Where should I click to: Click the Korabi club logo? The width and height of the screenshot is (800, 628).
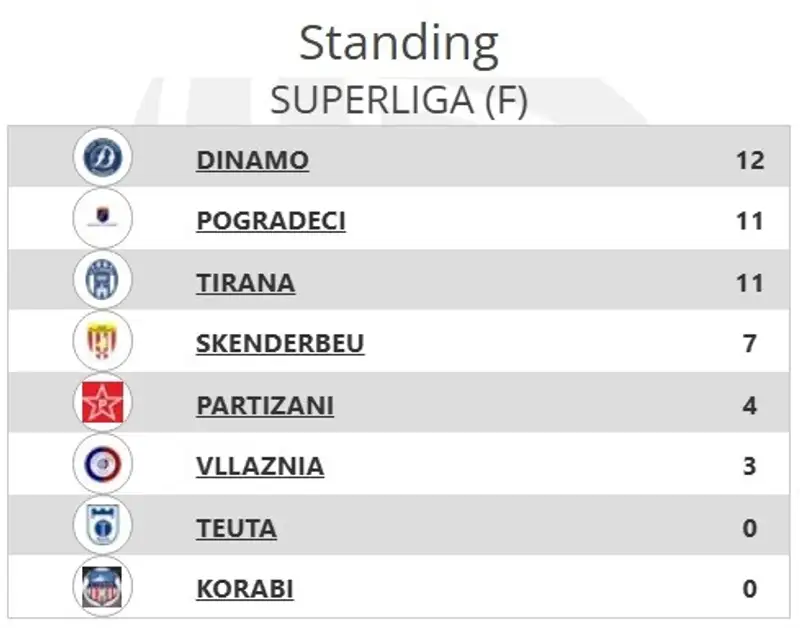[102, 587]
